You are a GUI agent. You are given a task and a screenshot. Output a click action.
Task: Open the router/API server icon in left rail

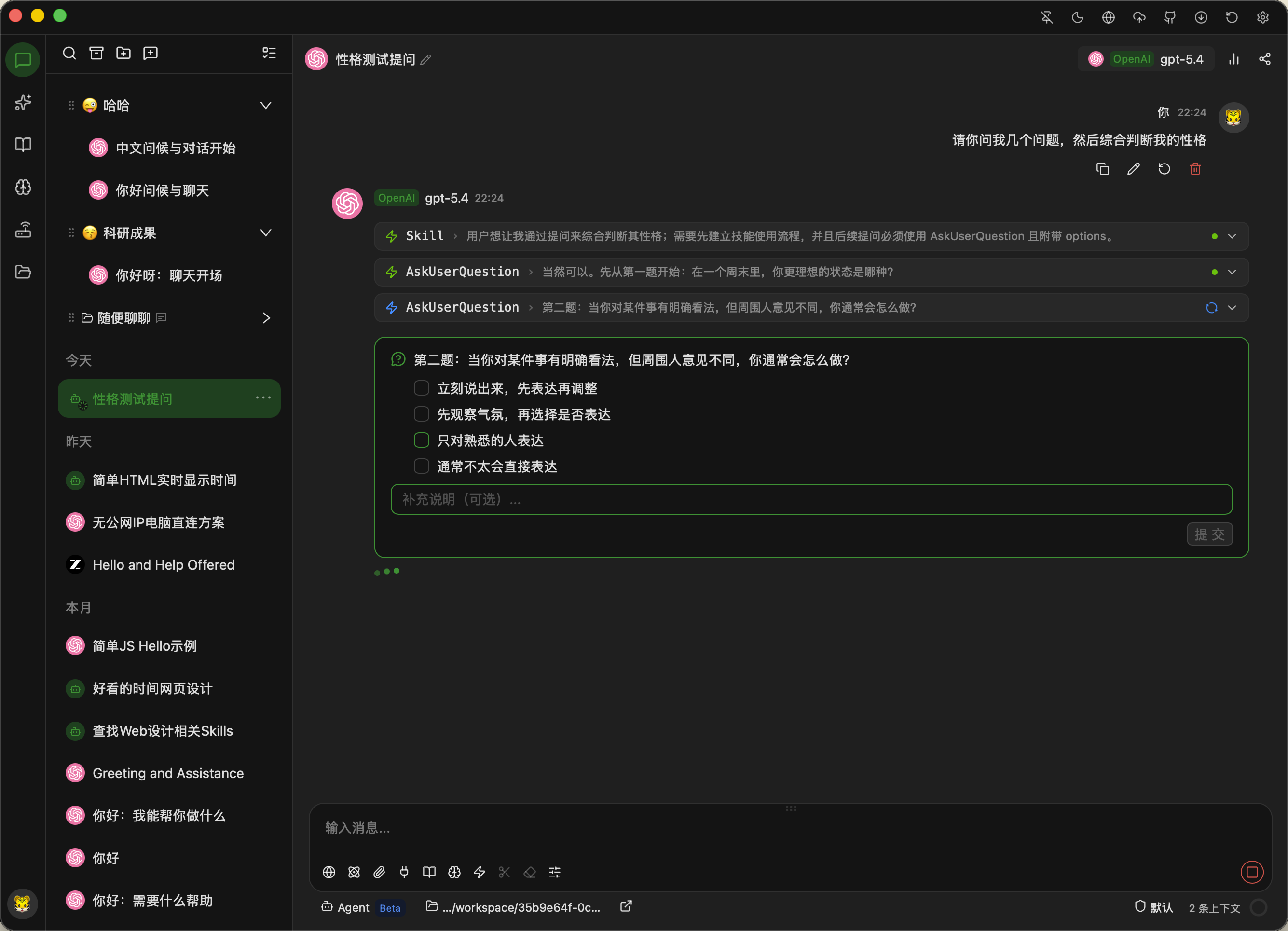(x=23, y=230)
